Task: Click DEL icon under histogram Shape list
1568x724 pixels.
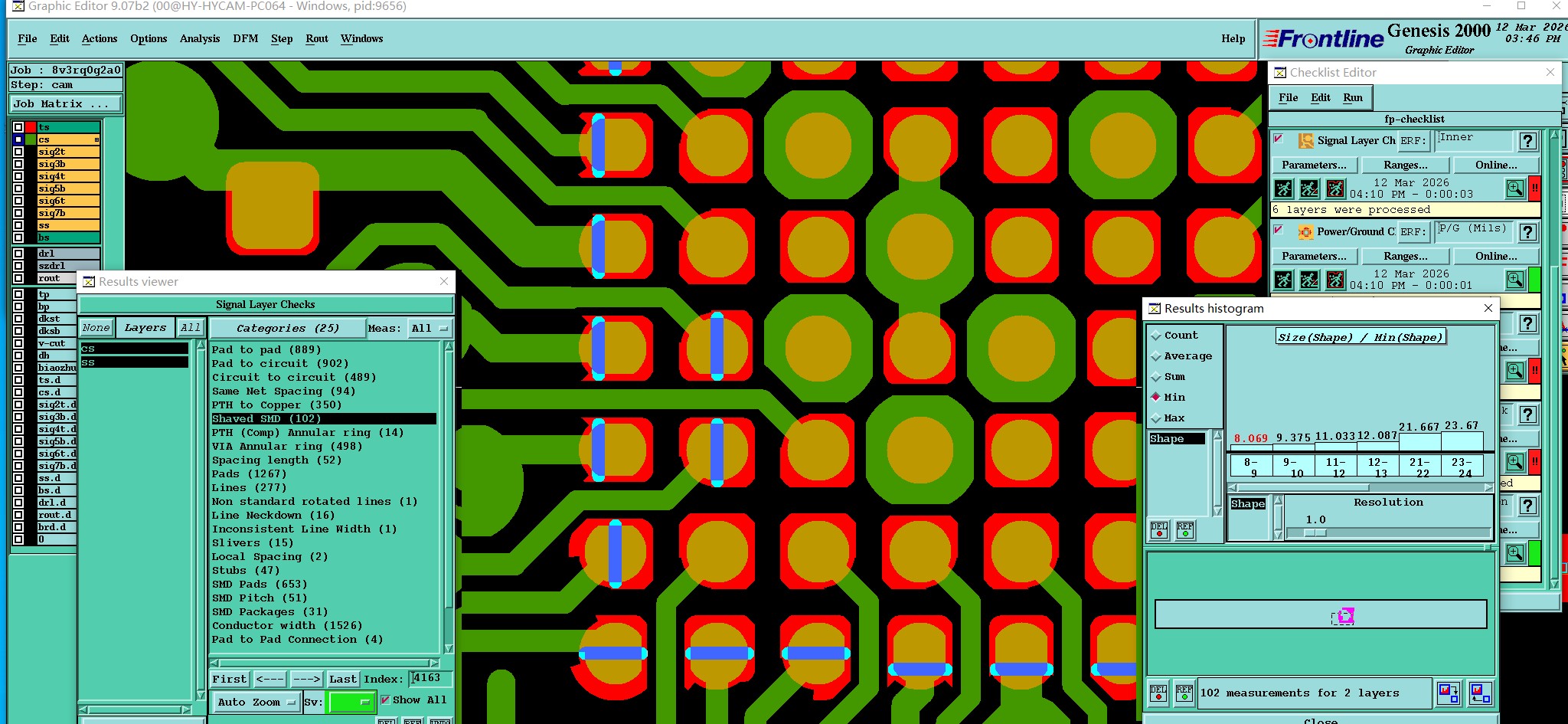Action: coord(1159,530)
